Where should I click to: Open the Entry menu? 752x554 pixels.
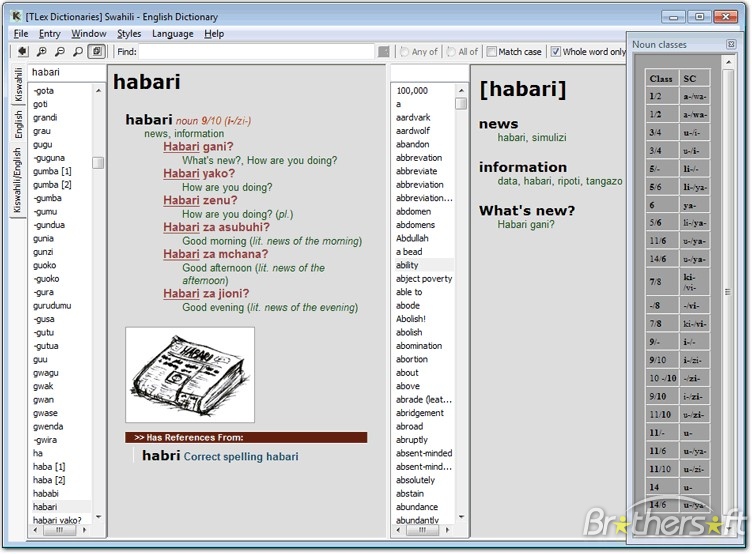click(49, 34)
